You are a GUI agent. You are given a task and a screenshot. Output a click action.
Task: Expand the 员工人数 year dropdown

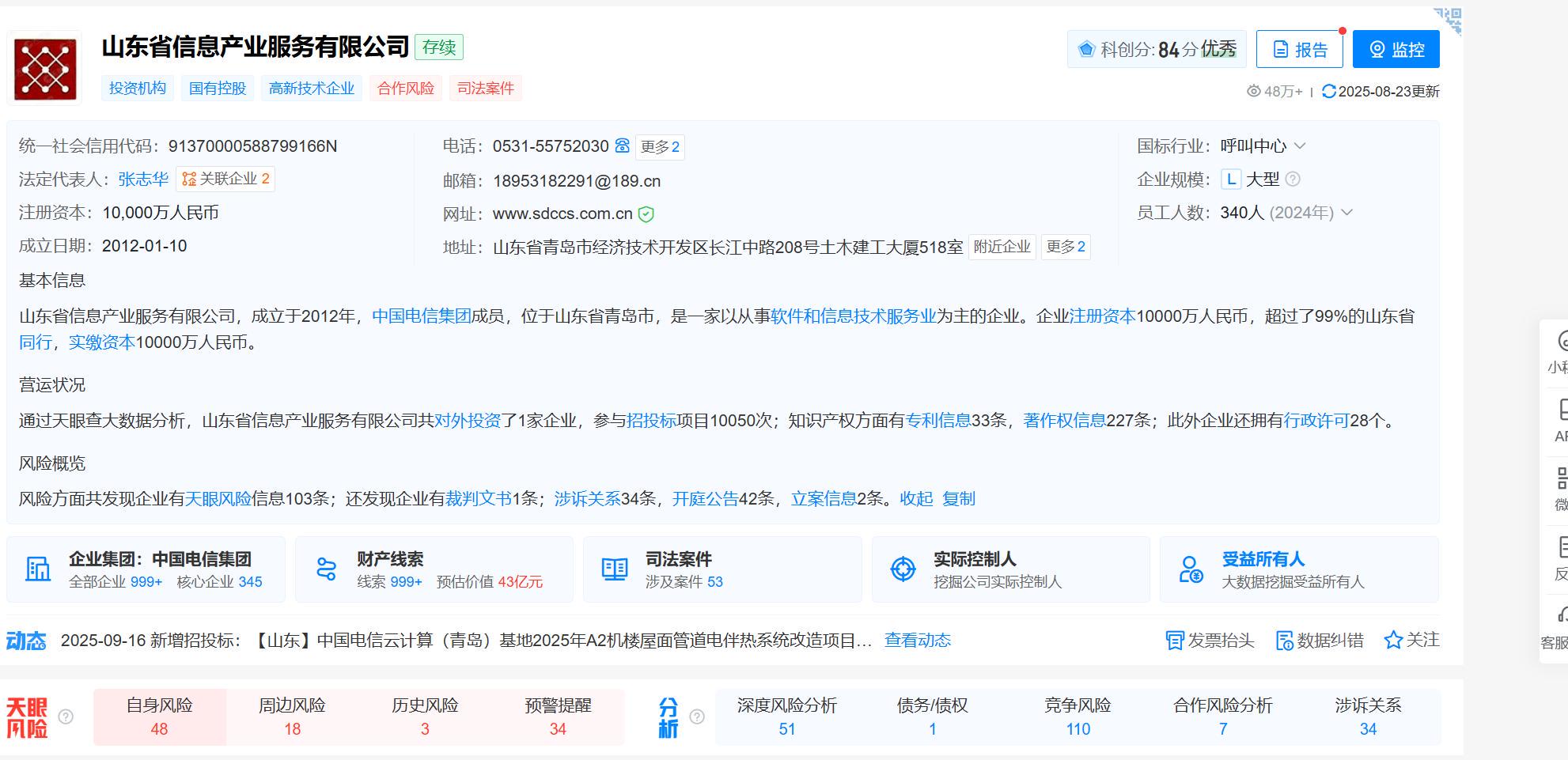pyautogui.click(x=1347, y=213)
